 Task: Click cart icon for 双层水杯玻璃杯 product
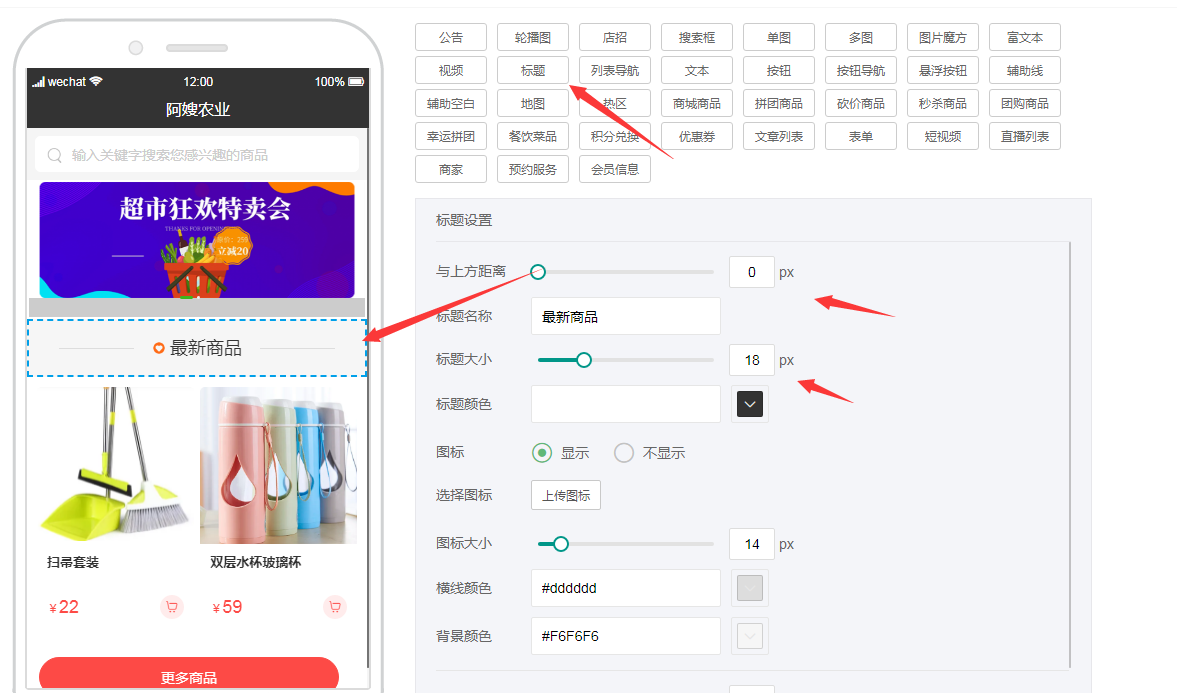tap(335, 607)
